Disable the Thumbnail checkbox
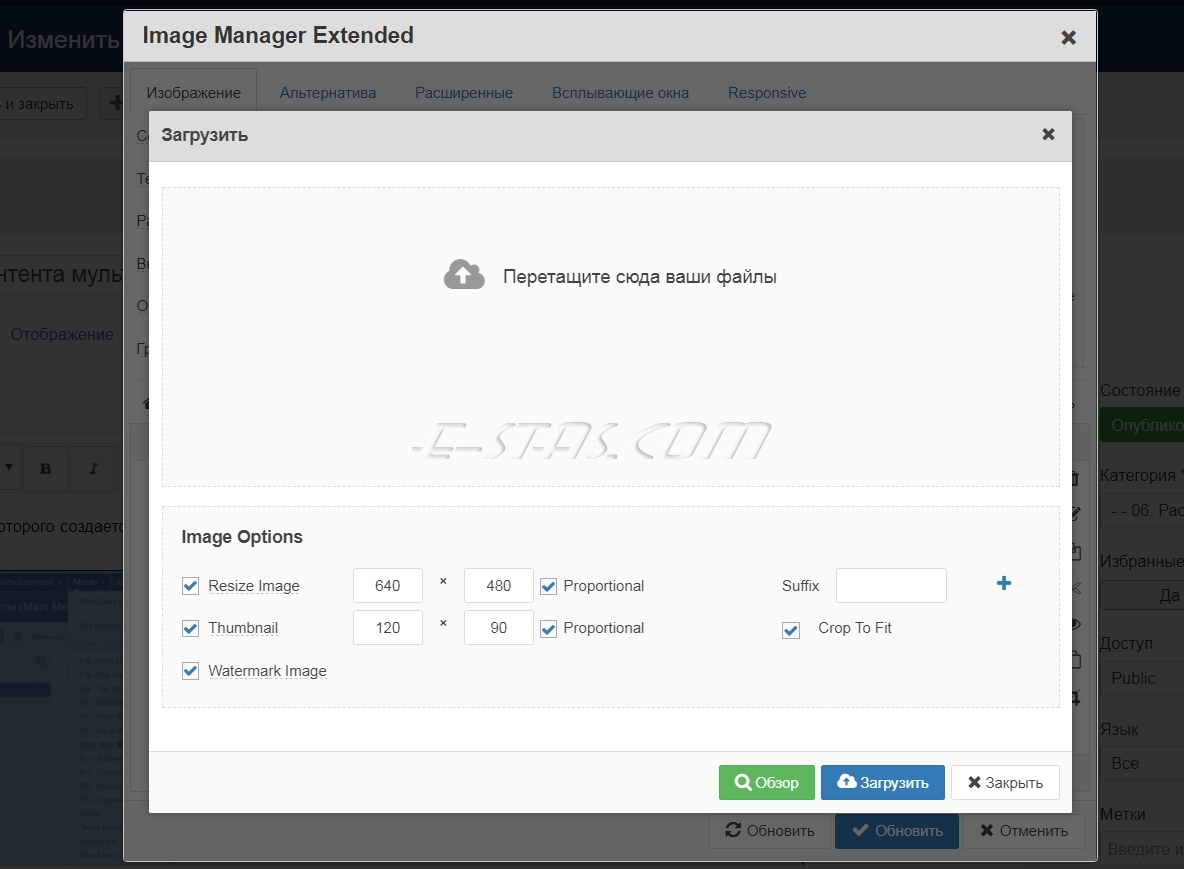 tap(190, 628)
